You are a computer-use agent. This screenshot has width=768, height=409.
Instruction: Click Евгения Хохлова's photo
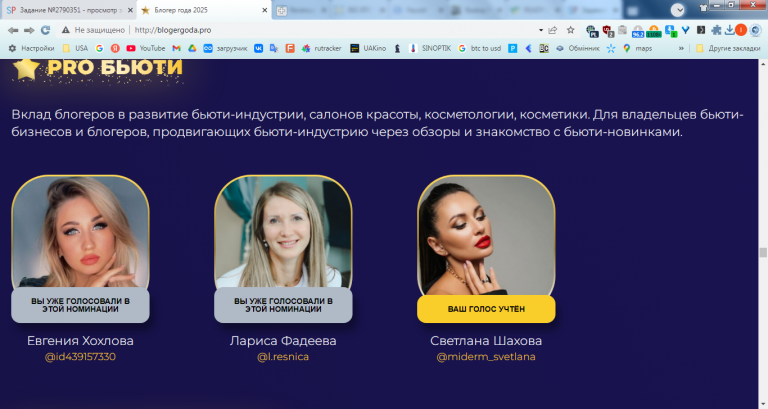[x=80, y=232]
